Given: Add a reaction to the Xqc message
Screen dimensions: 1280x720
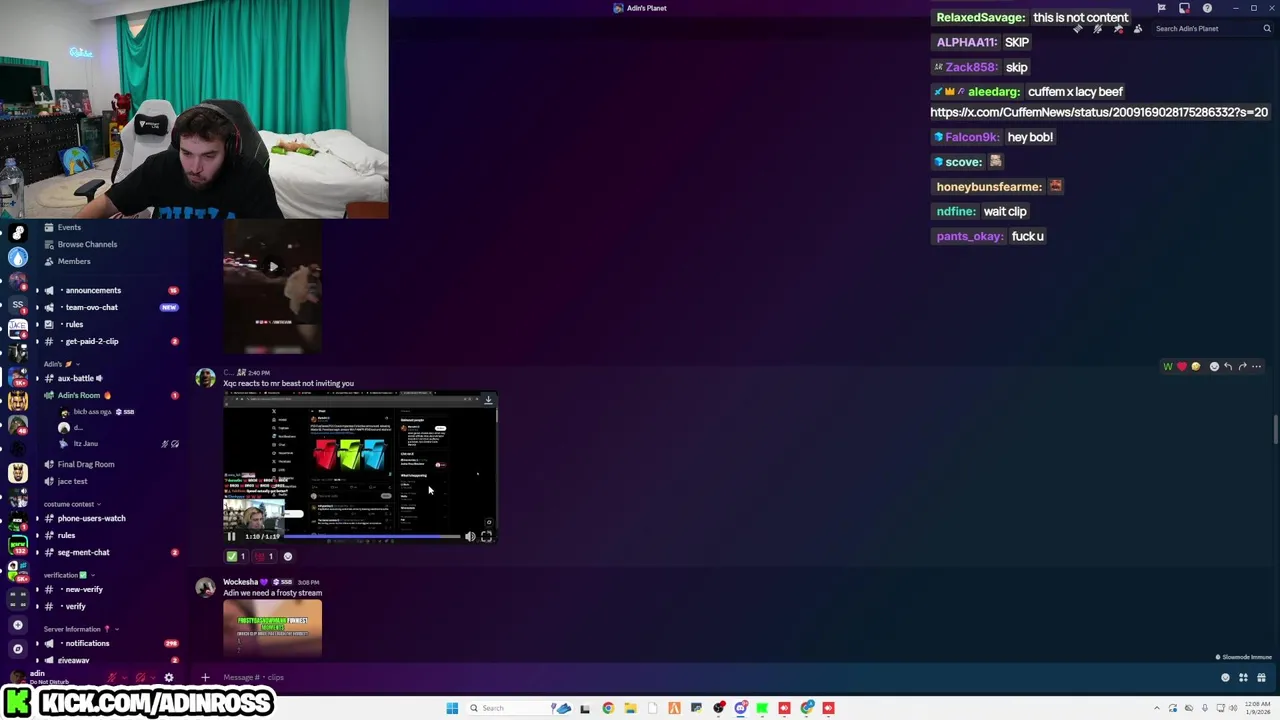Looking at the screenshot, I should click(288, 556).
